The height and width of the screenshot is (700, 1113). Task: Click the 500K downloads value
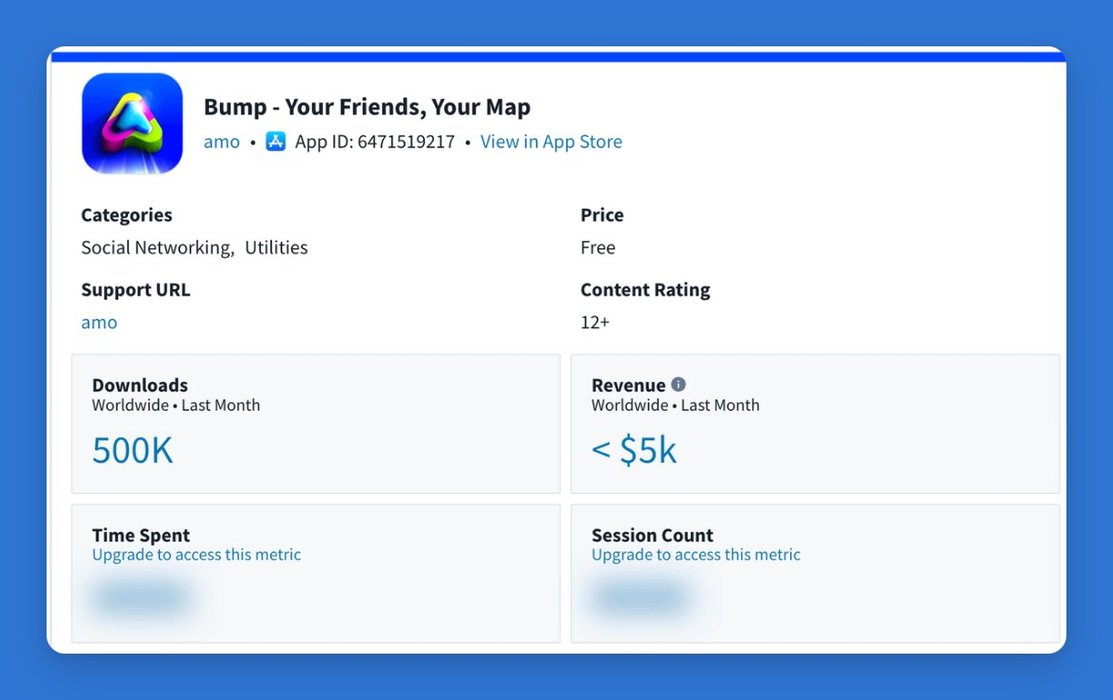(x=132, y=450)
